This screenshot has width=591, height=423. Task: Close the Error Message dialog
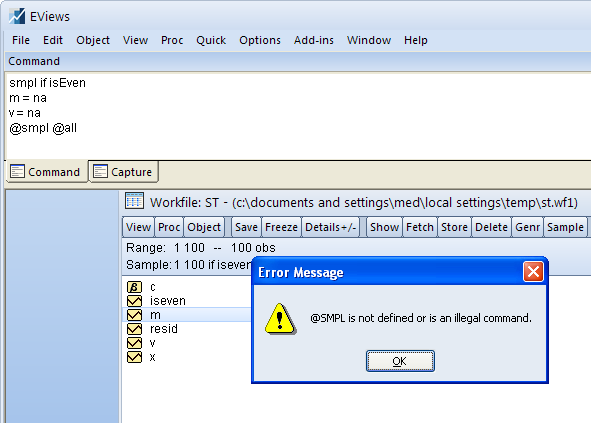tap(533, 271)
